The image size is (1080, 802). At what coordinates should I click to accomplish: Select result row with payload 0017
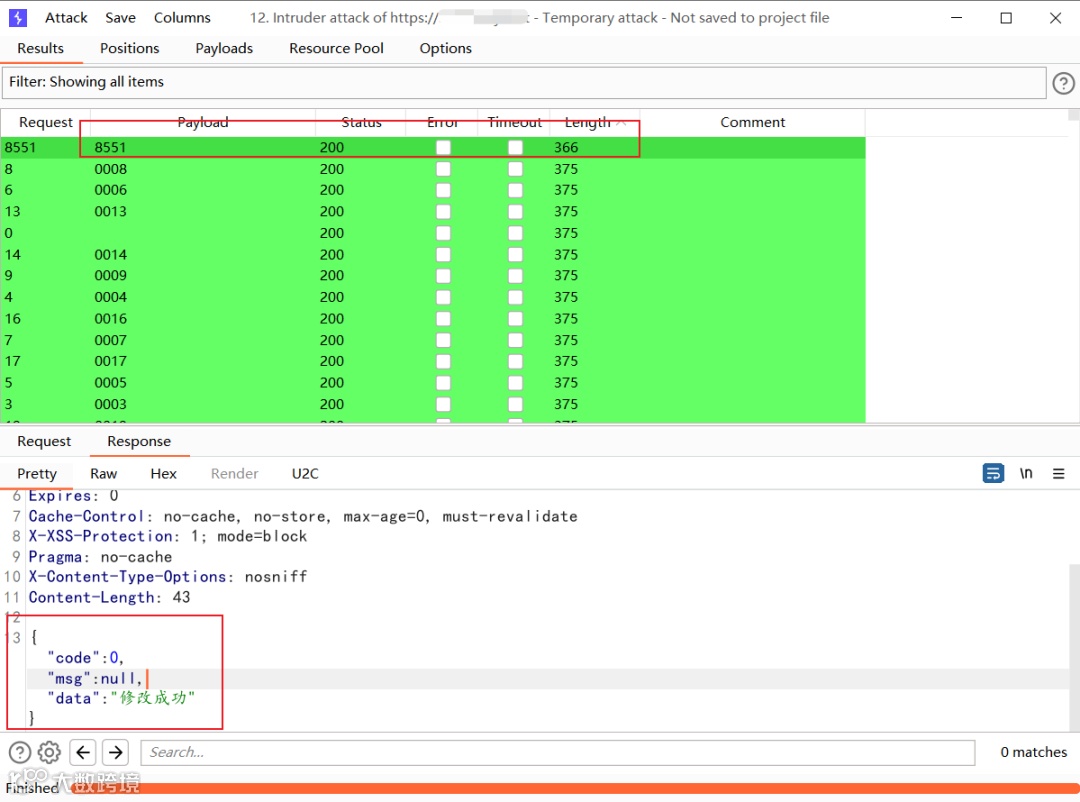[433, 361]
